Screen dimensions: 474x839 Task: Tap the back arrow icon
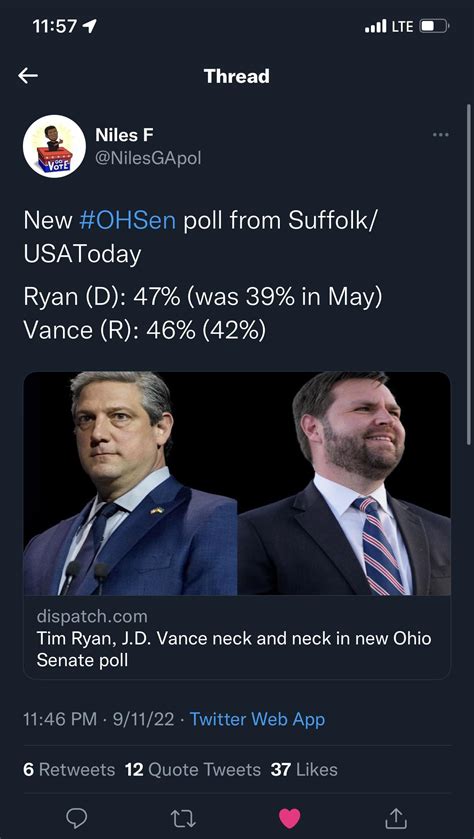28,76
